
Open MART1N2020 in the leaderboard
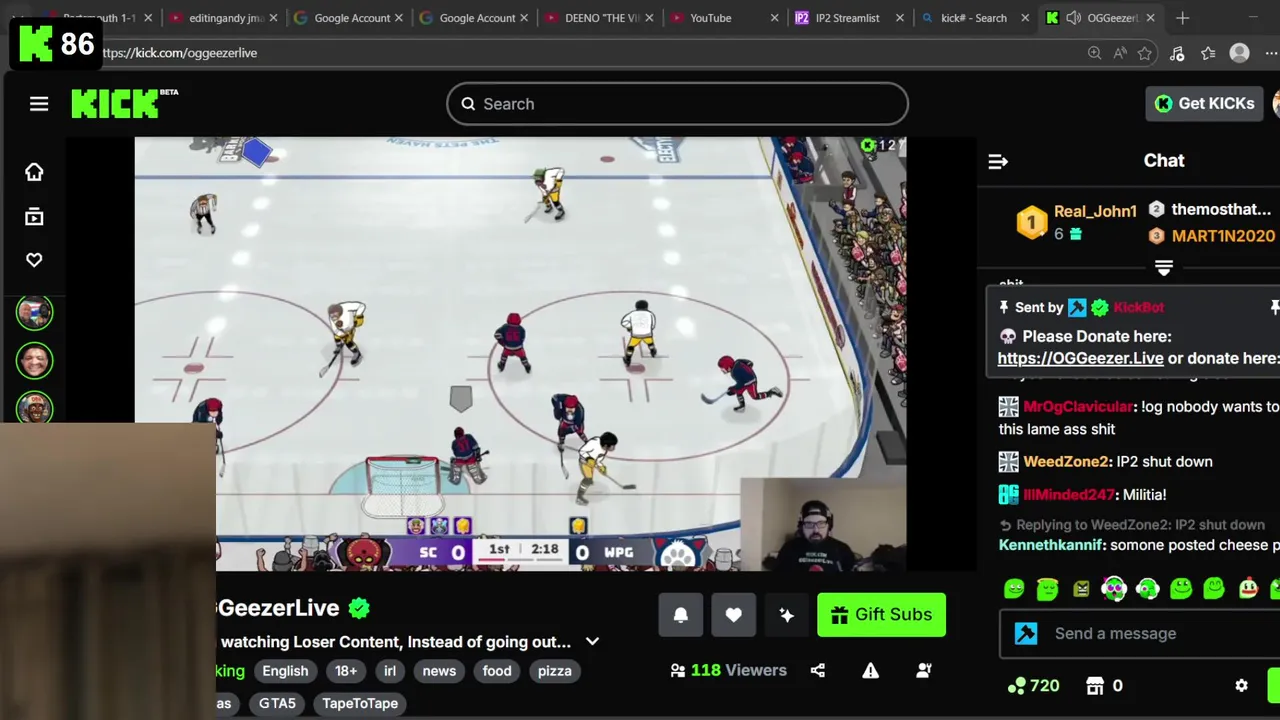coord(1223,236)
